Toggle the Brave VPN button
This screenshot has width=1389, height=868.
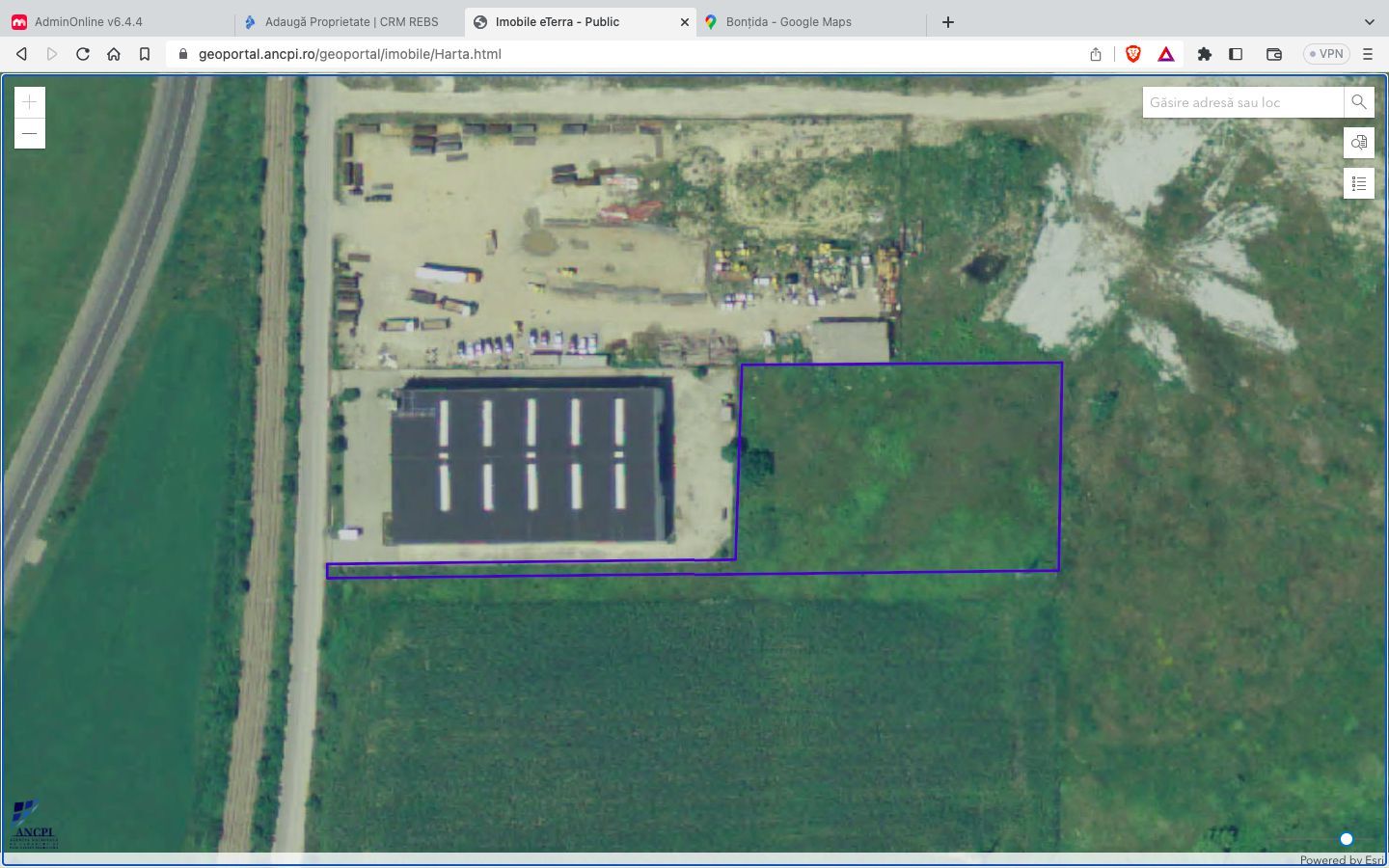tap(1326, 54)
